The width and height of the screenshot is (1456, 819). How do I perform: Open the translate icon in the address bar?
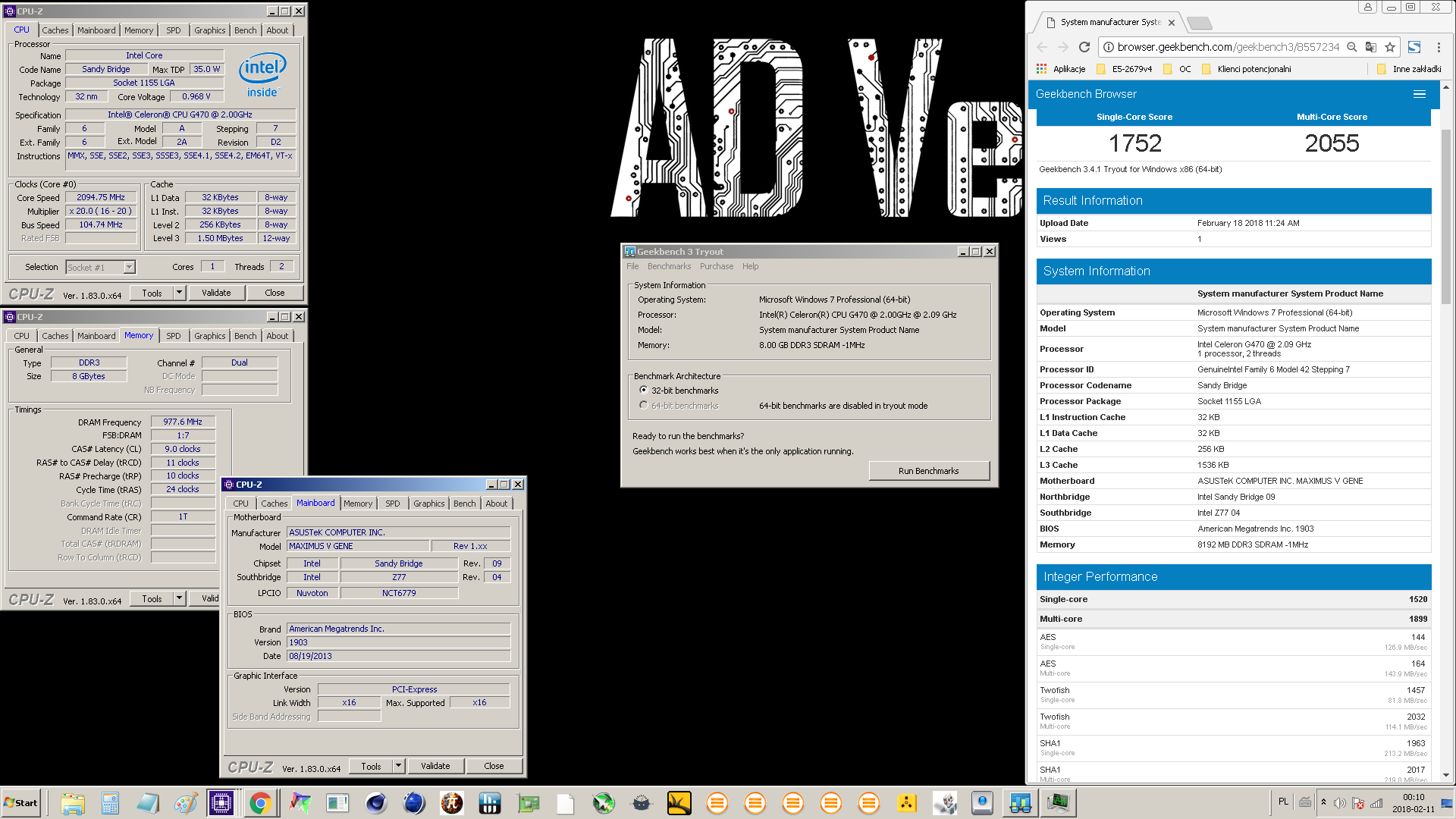pos(1371,47)
